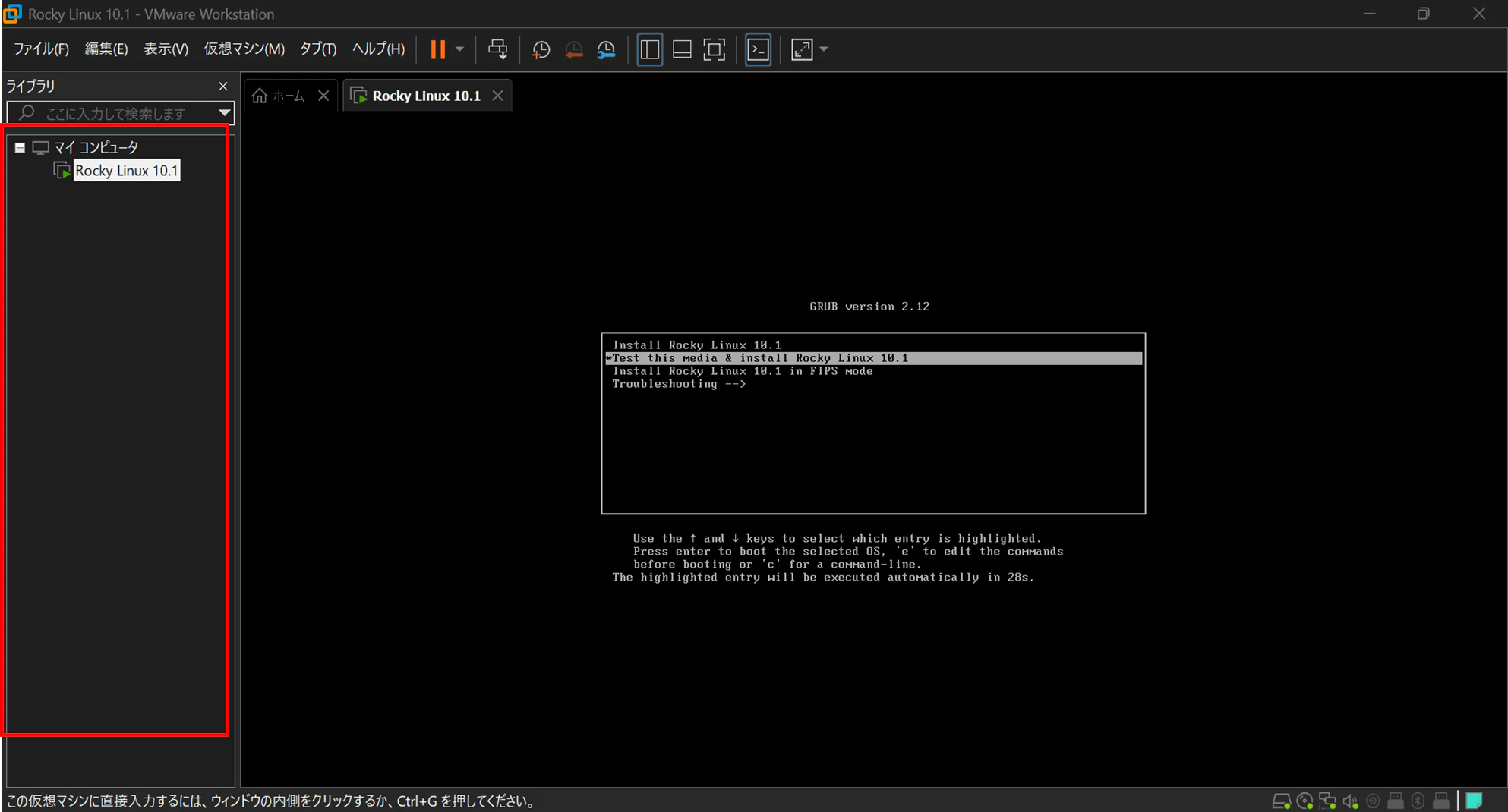This screenshot has height=812, width=1508.
Task: Open the cyan message log note icon
Action: click(1475, 801)
